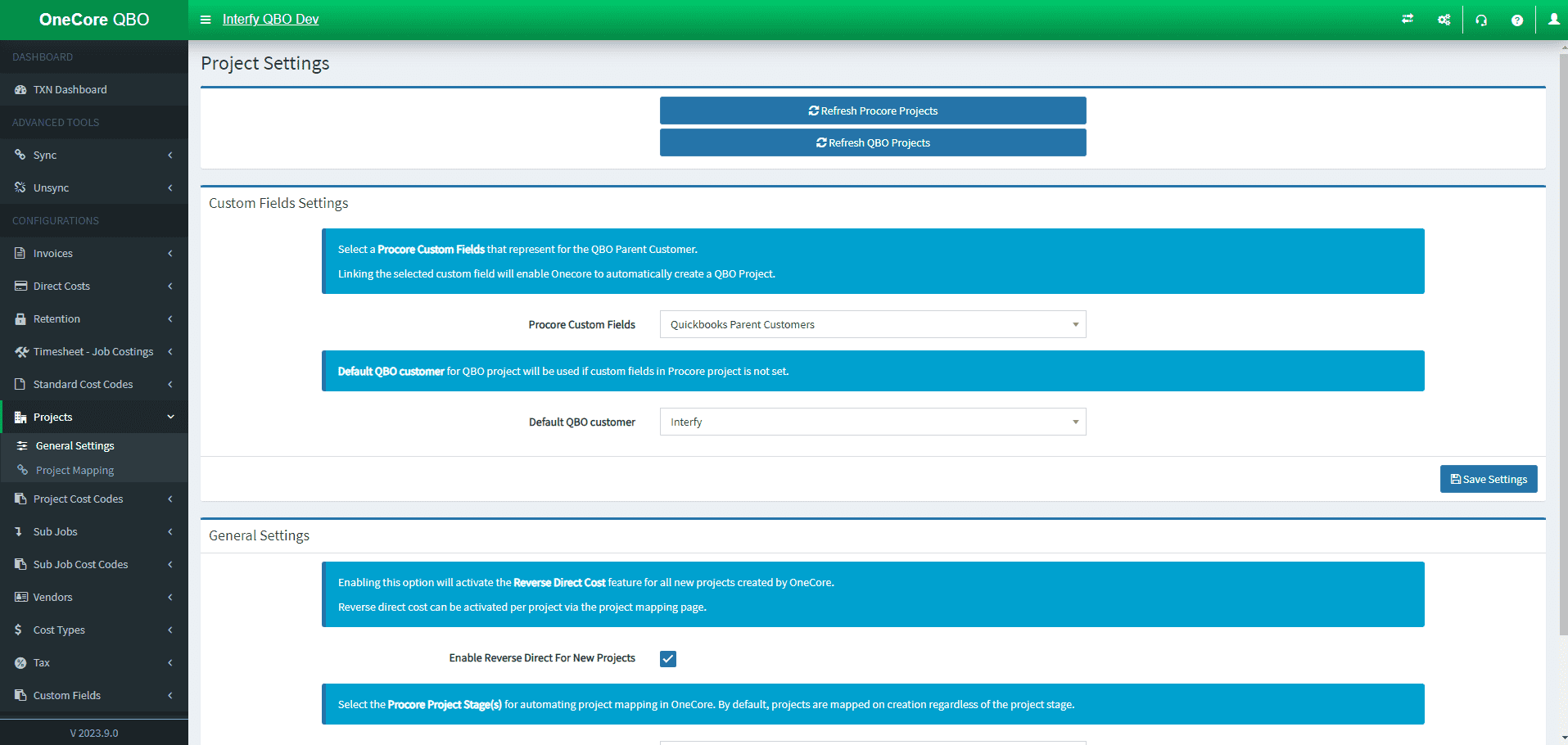Open the TXN Dashboard page
Screen dimensions: 1568x745
pyautogui.click(x=70, y=89)
